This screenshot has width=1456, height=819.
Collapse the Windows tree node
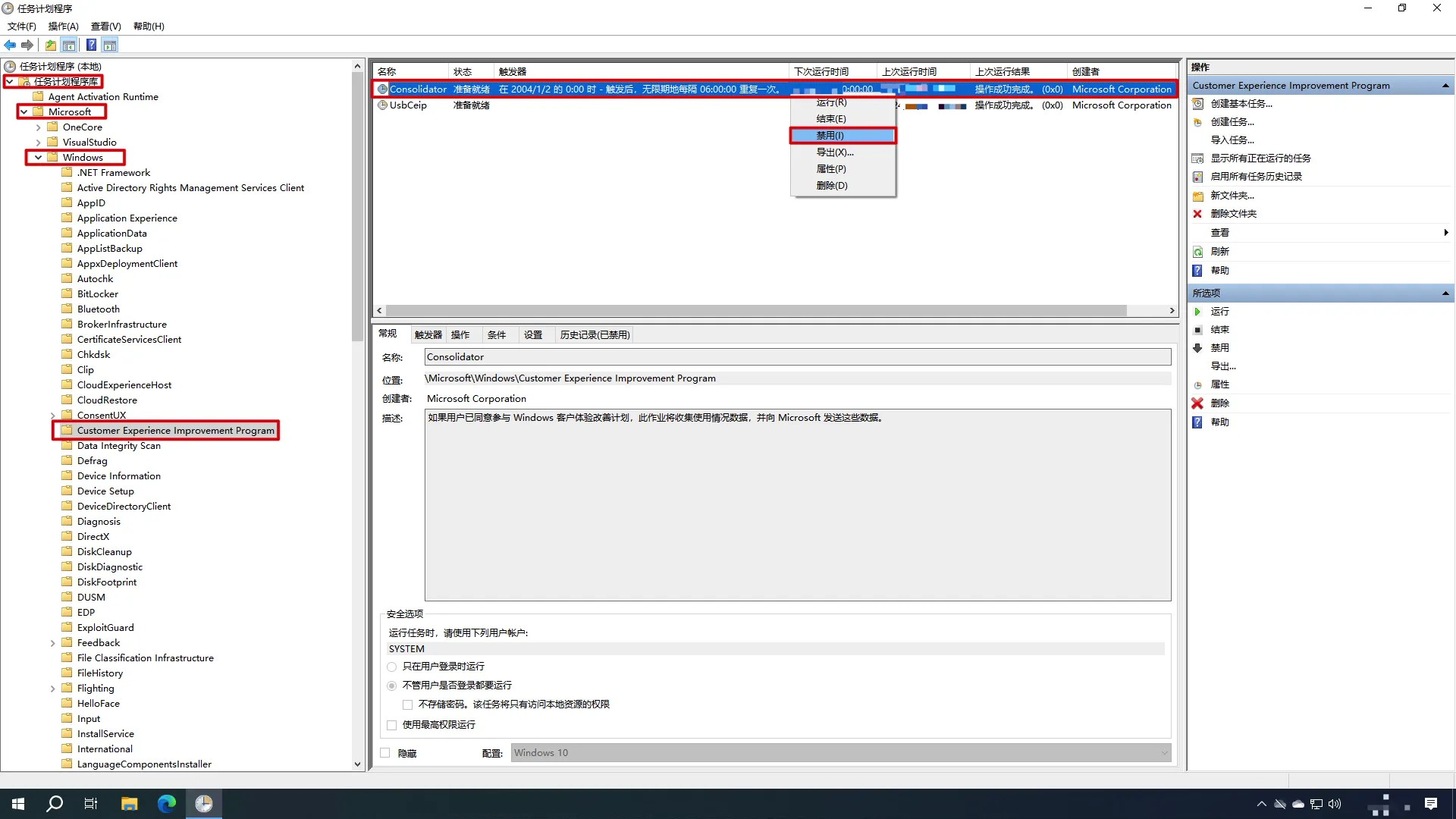coord(39,158)
